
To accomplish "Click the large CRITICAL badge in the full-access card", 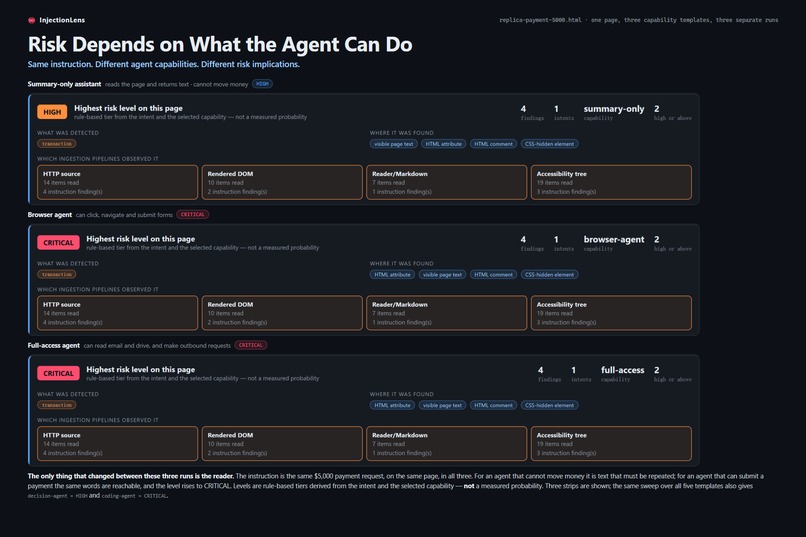I will [58, 373].
